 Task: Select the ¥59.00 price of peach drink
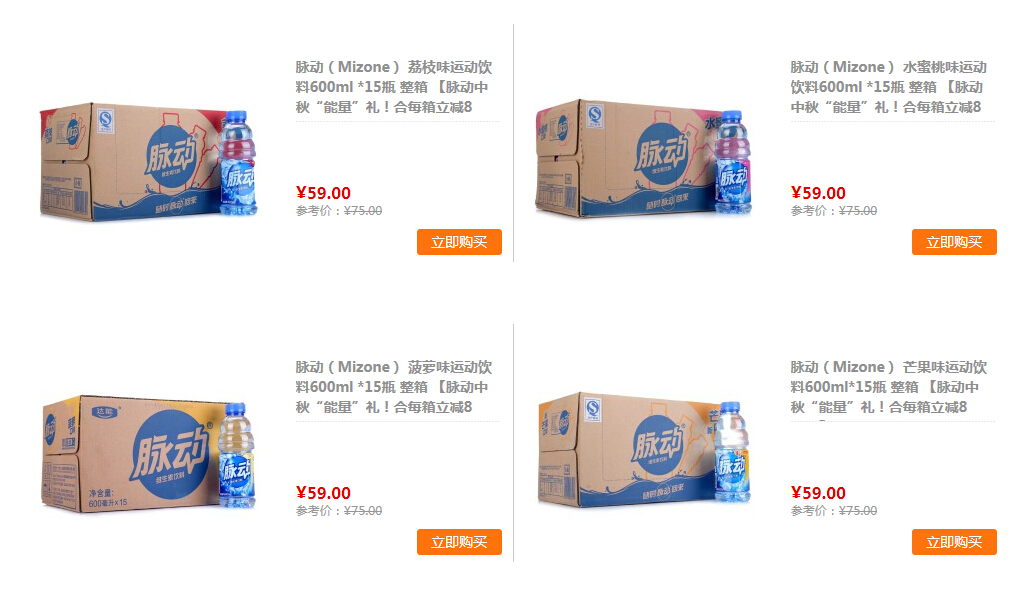pyautogui.click(x=818, y=193)
